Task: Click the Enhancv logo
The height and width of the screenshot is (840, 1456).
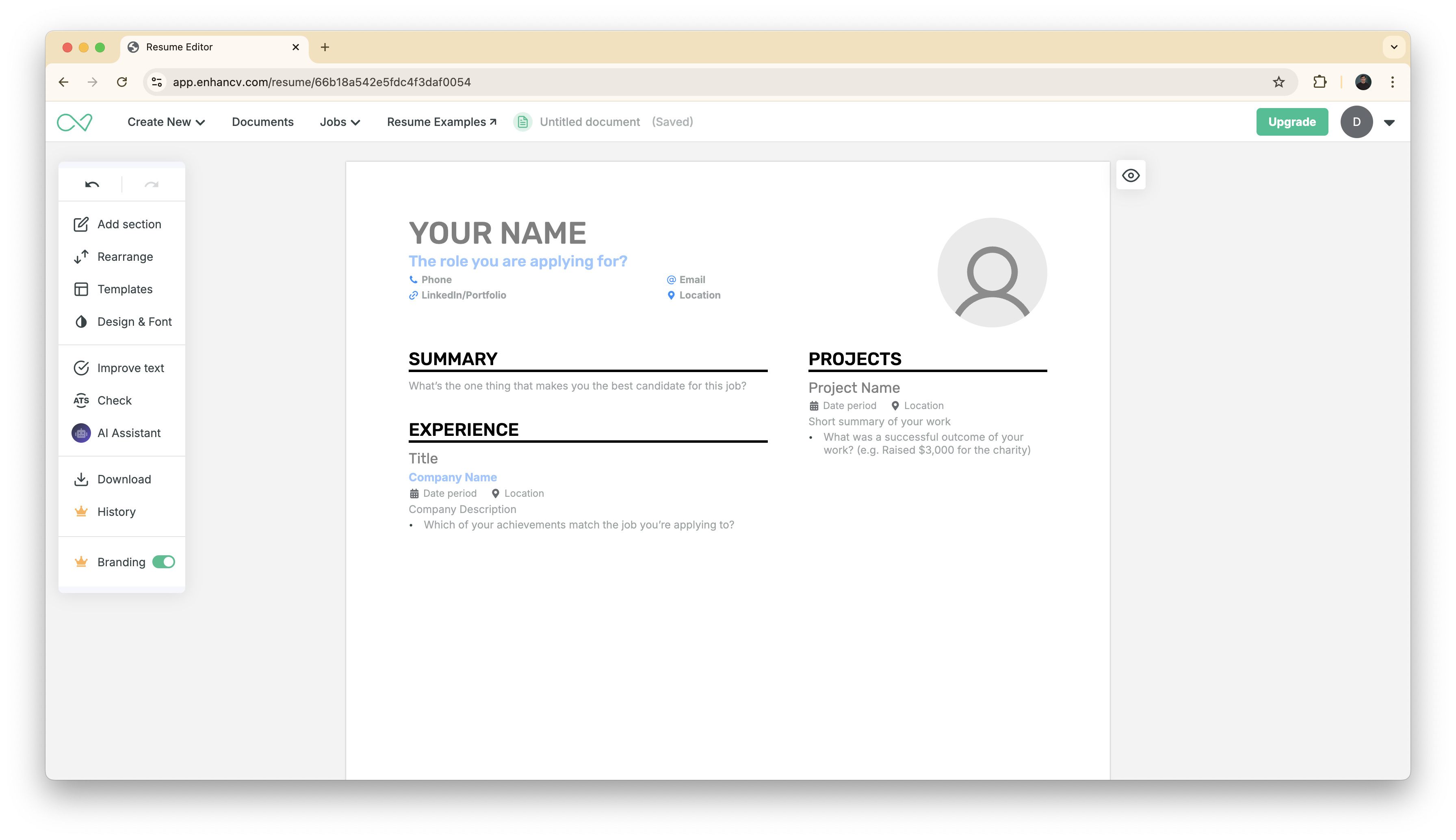Action: click(75, 122)
